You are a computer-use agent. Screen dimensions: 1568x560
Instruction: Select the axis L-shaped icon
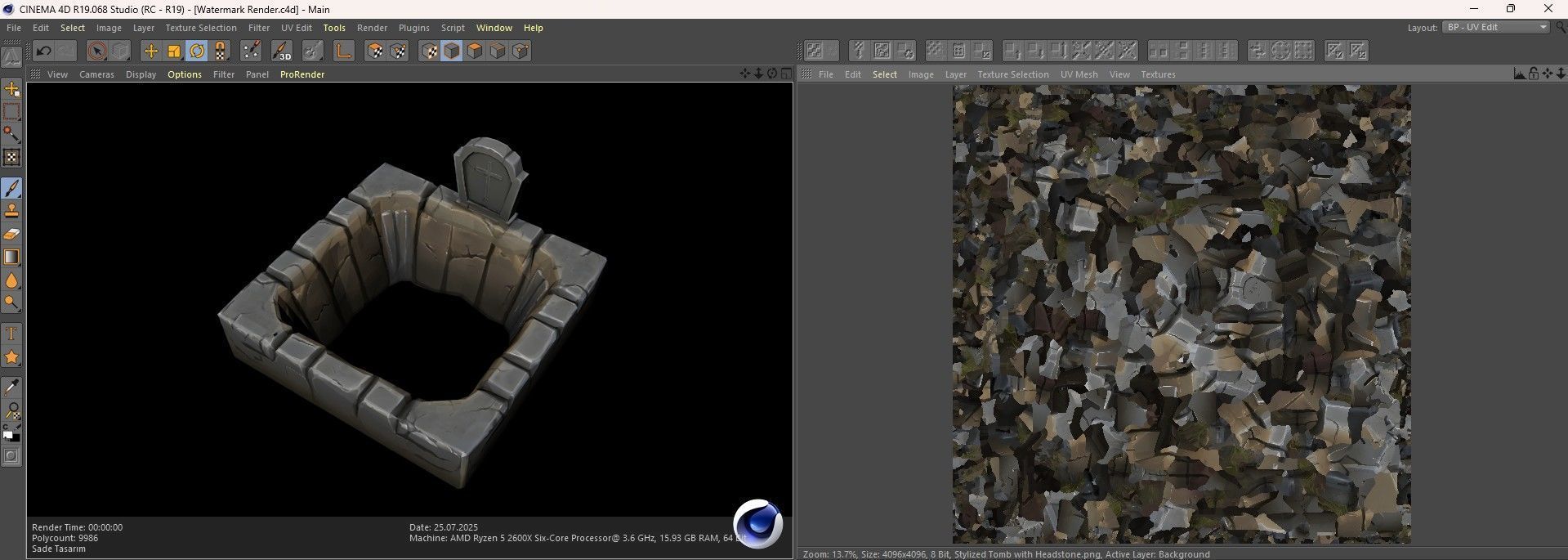pos(343,51)
